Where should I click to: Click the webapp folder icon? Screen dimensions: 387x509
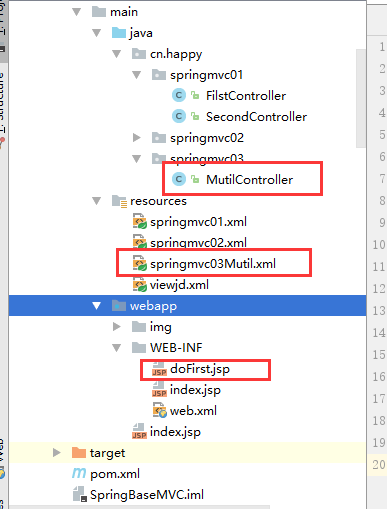[119, 306]
